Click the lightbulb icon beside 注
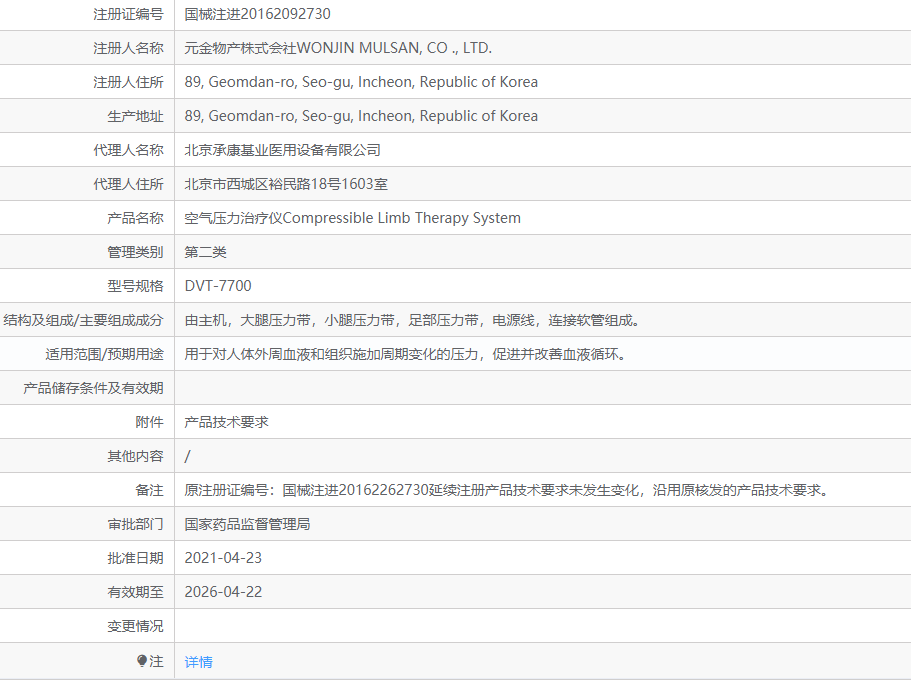 point(142,661)
